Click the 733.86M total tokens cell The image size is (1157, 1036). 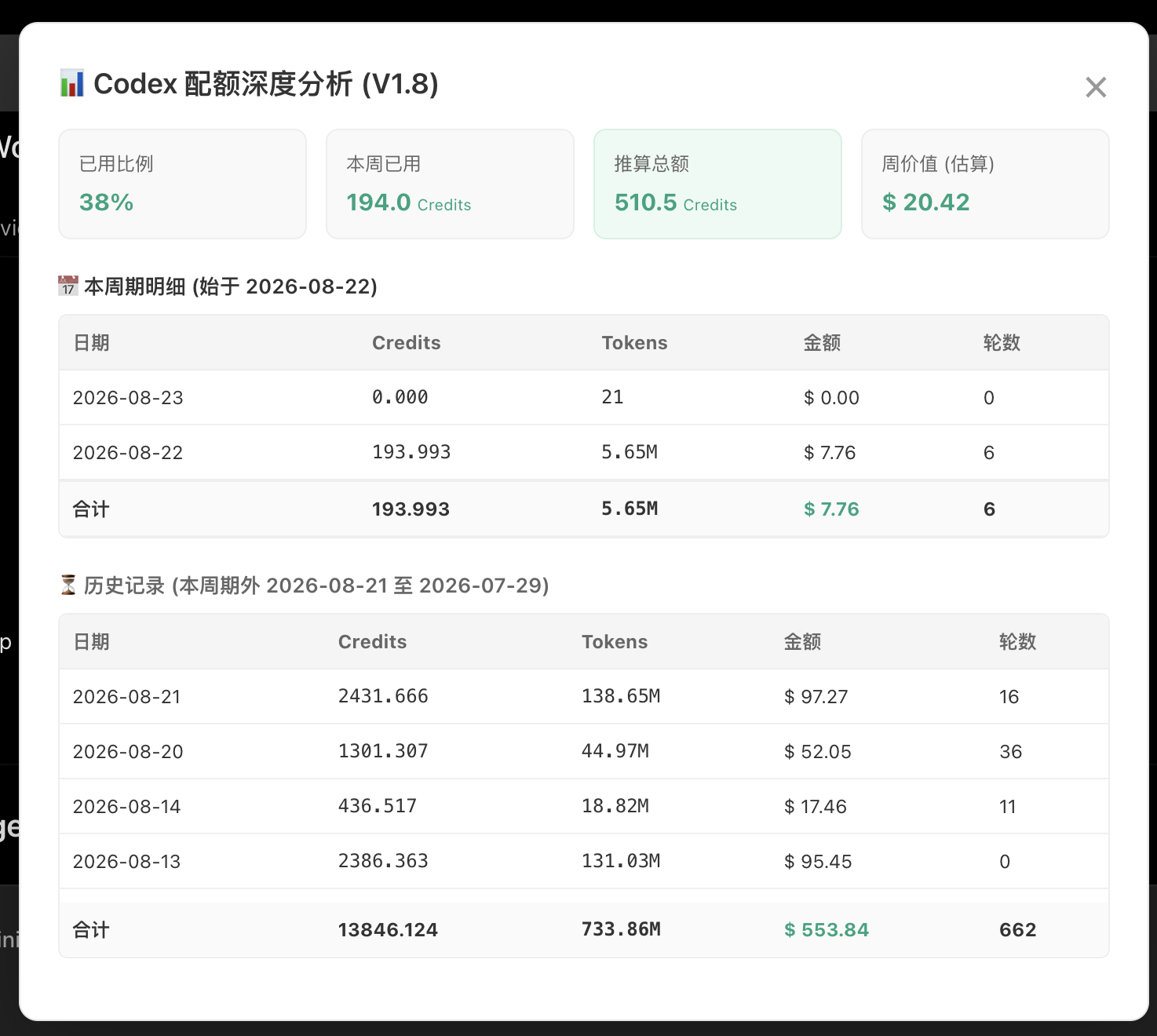point(621,930)
